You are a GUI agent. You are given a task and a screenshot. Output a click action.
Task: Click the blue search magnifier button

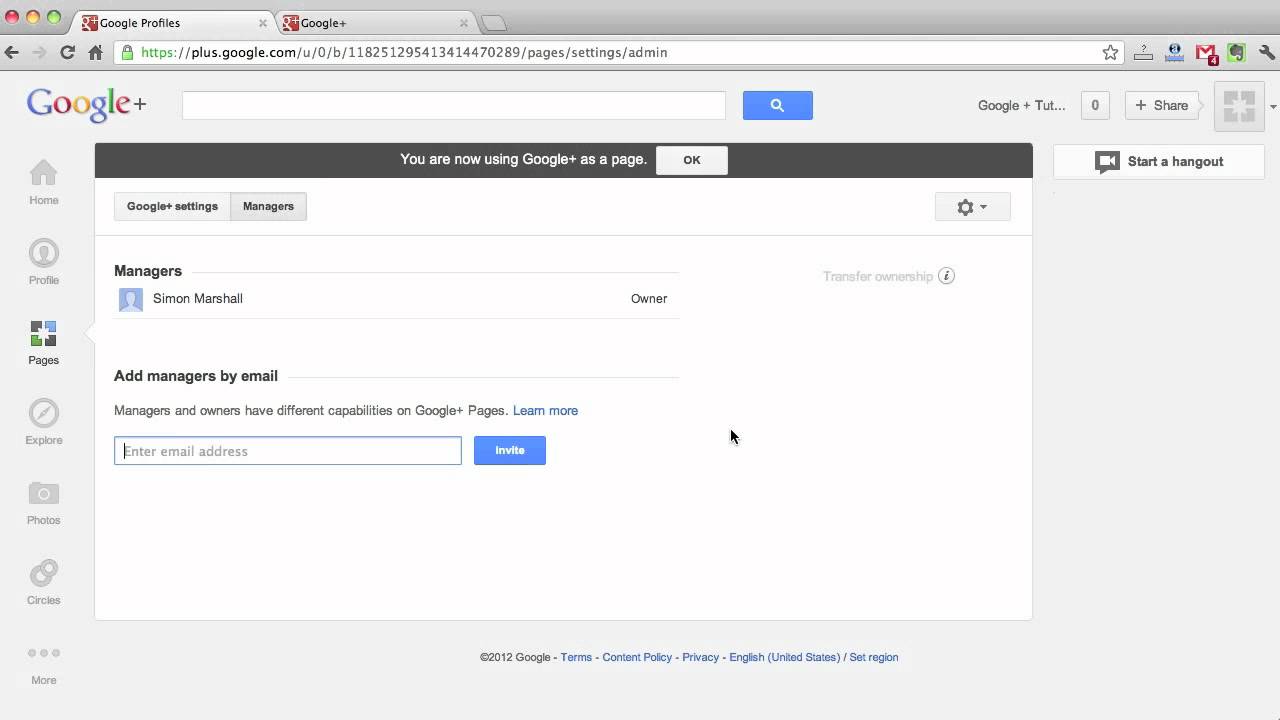(777, 105)
